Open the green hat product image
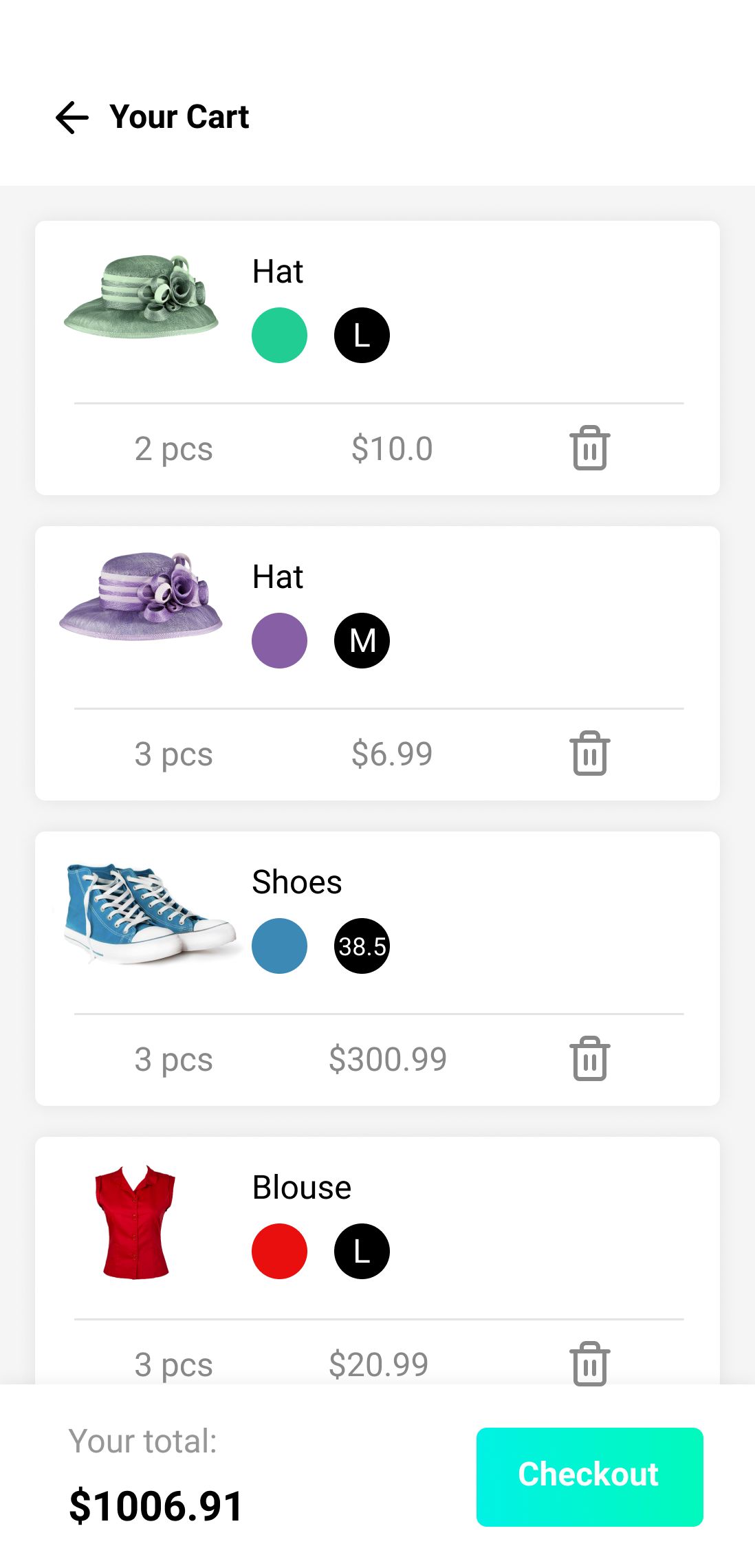The height and width of the screenshot is (1568, 755). 142,297
